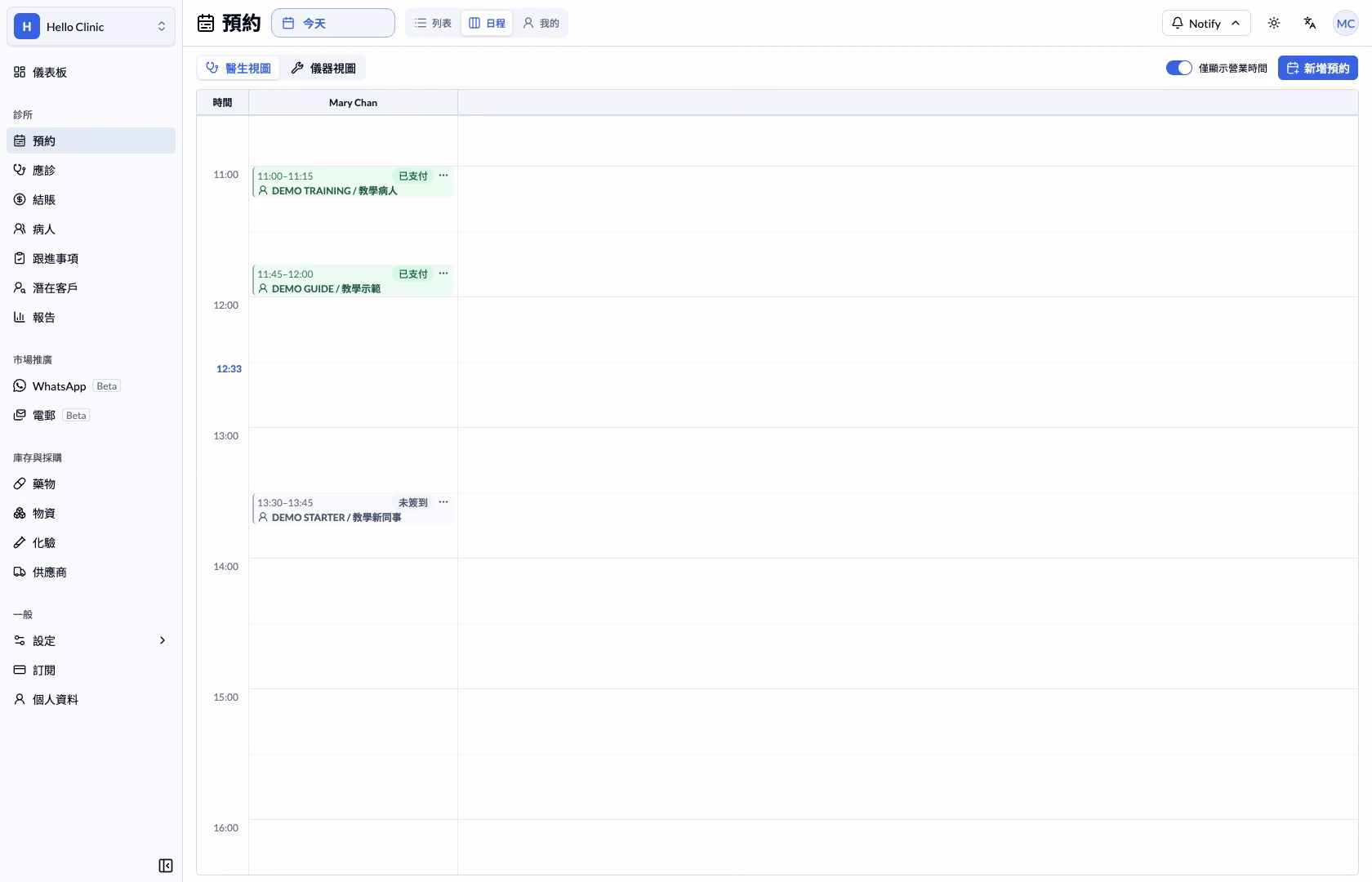Screen dimensions: 1372x882
Task: Open the MC user avatar
Action: pos(1346,23)
